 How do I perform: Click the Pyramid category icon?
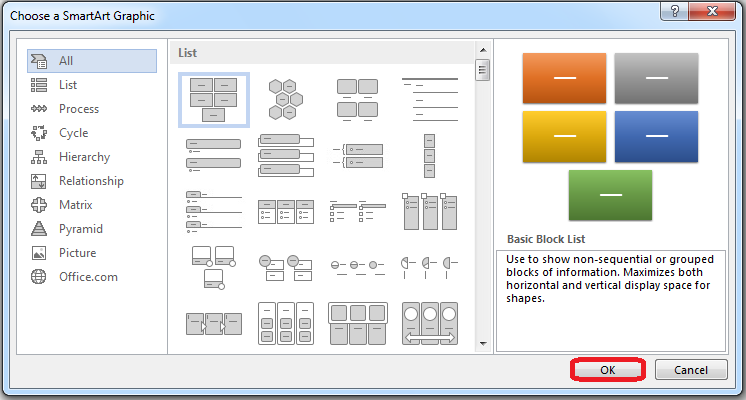(39, 229)
